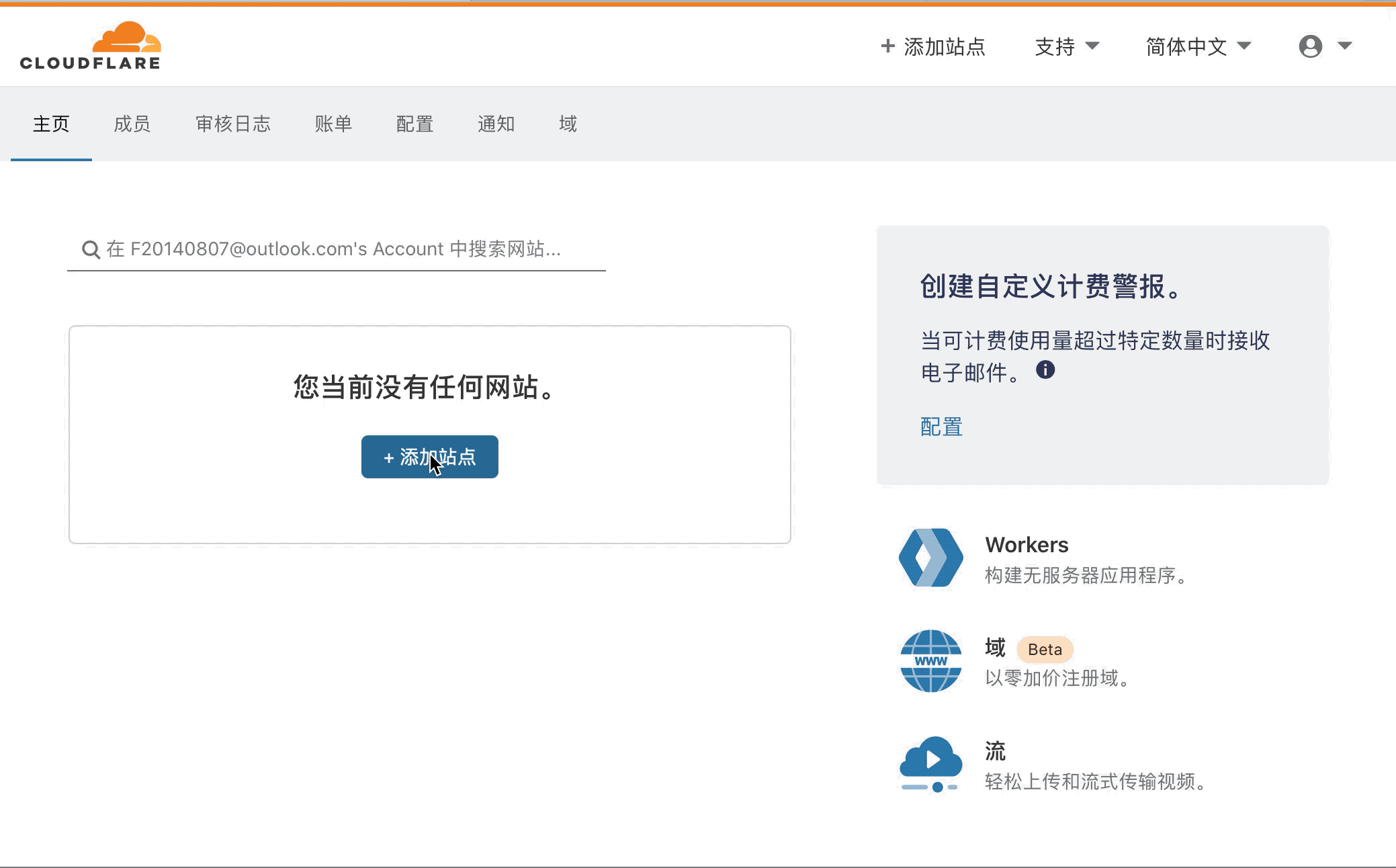Click the search magnifier icon
This screenshot has width=1396, height=868.
click(91, 250)
